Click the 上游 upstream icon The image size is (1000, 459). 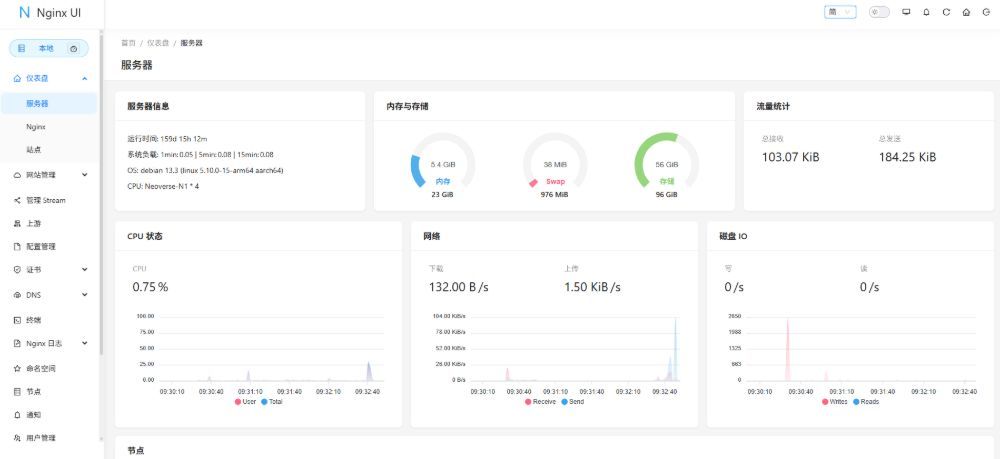[17, 224]
